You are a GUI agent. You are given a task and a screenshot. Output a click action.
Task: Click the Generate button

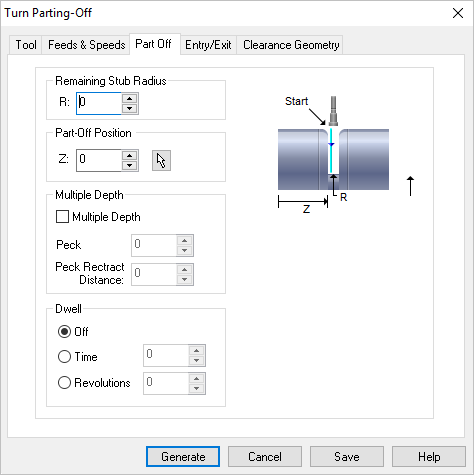point(183,457)
